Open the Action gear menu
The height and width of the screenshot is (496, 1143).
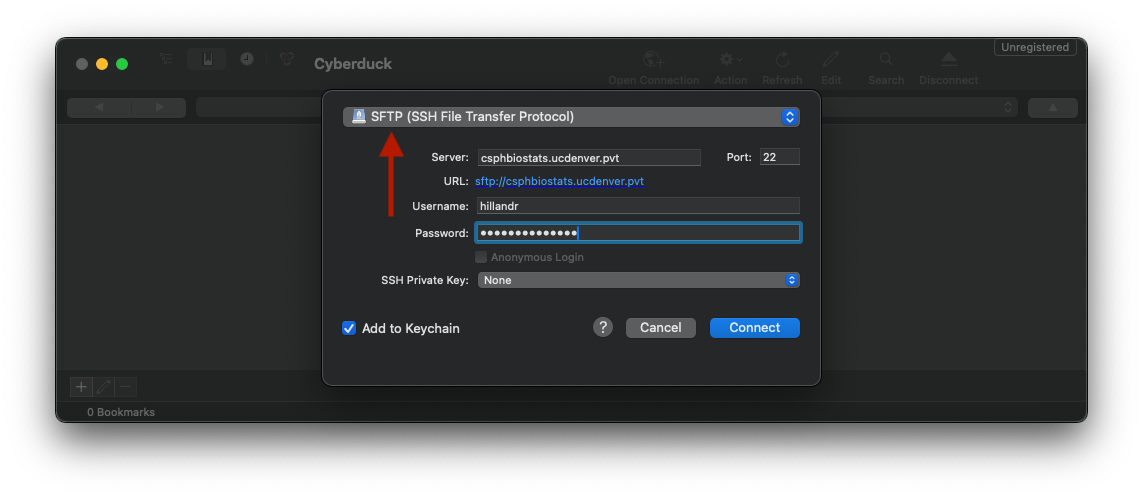click(730, 60)
